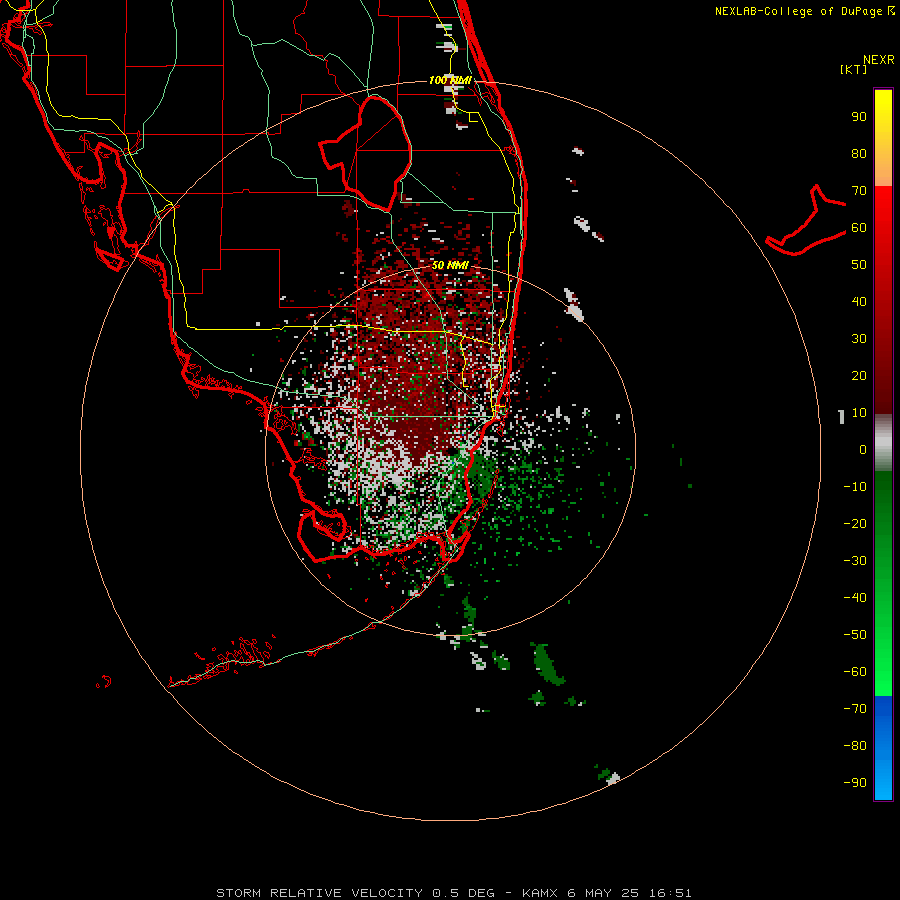This screenshot has width=900, height=900.
Task: Pick the yellow segment of the color bar
Action: click(x=883, y=138)
